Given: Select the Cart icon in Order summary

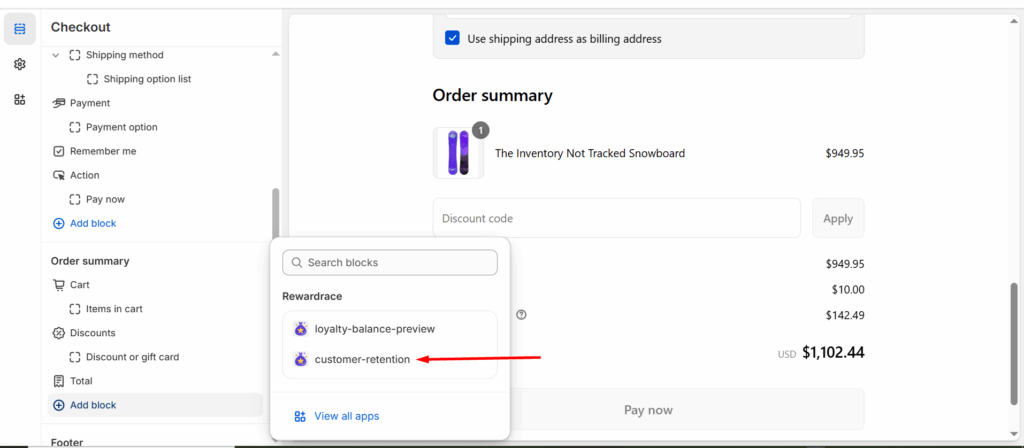Looking at the screenshot, I should coord(59,285).
